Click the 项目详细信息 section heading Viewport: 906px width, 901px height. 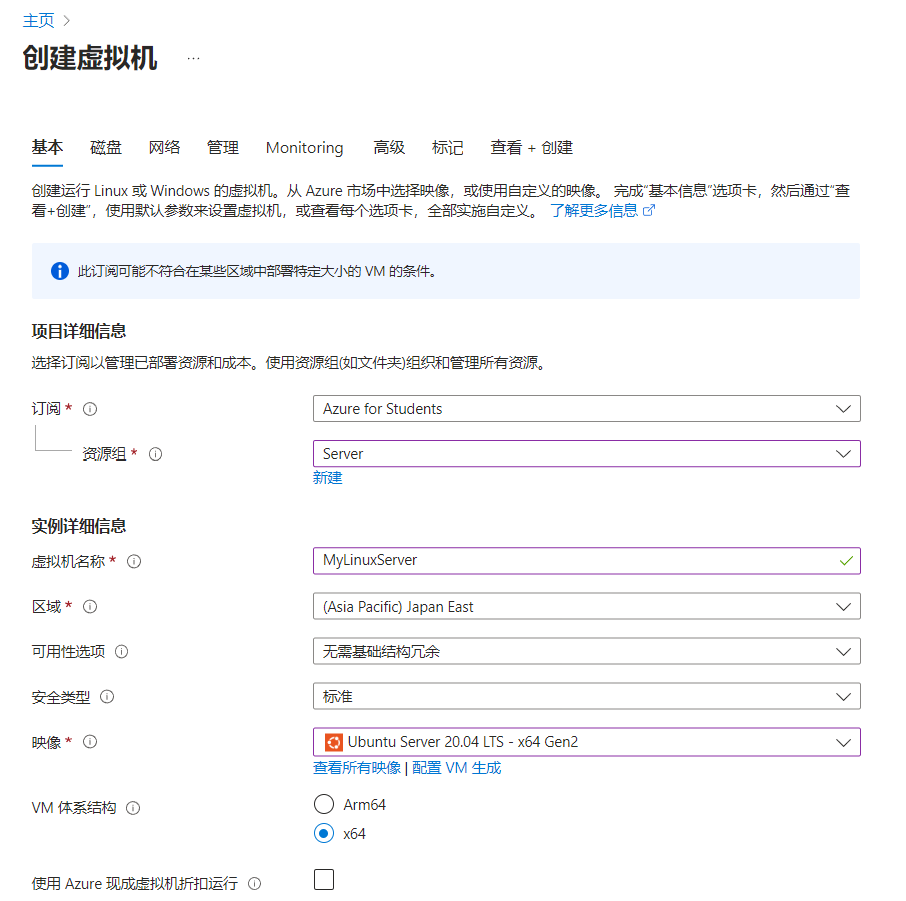79,331
